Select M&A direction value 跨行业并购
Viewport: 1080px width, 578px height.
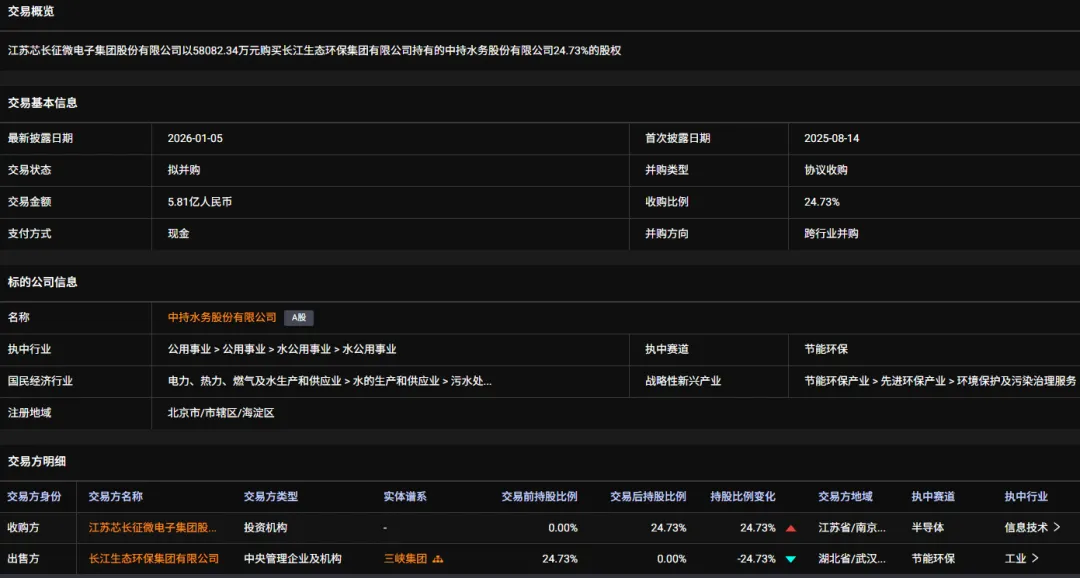pos(831,234)
